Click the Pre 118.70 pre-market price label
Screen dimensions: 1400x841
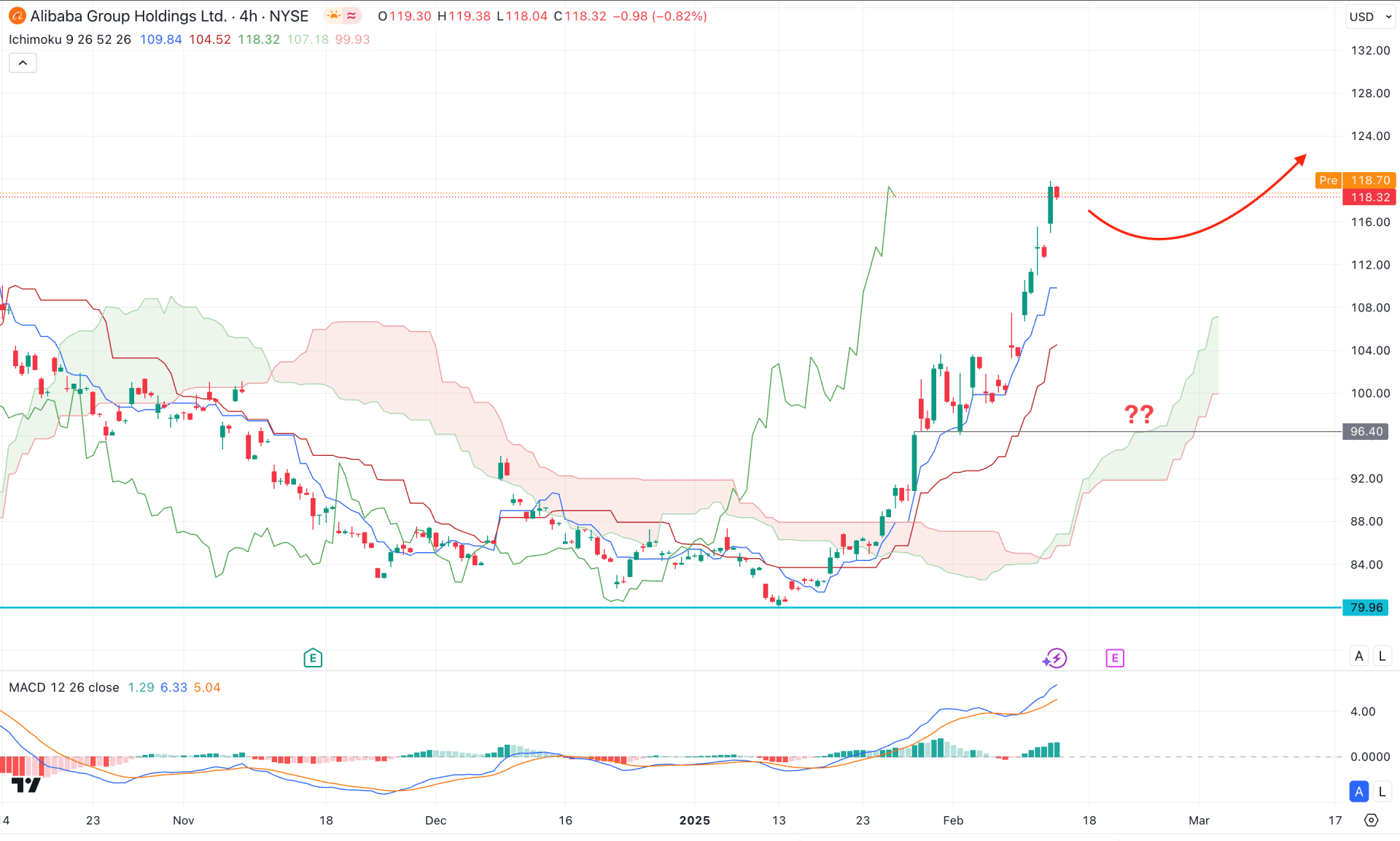coord(1356,180)
